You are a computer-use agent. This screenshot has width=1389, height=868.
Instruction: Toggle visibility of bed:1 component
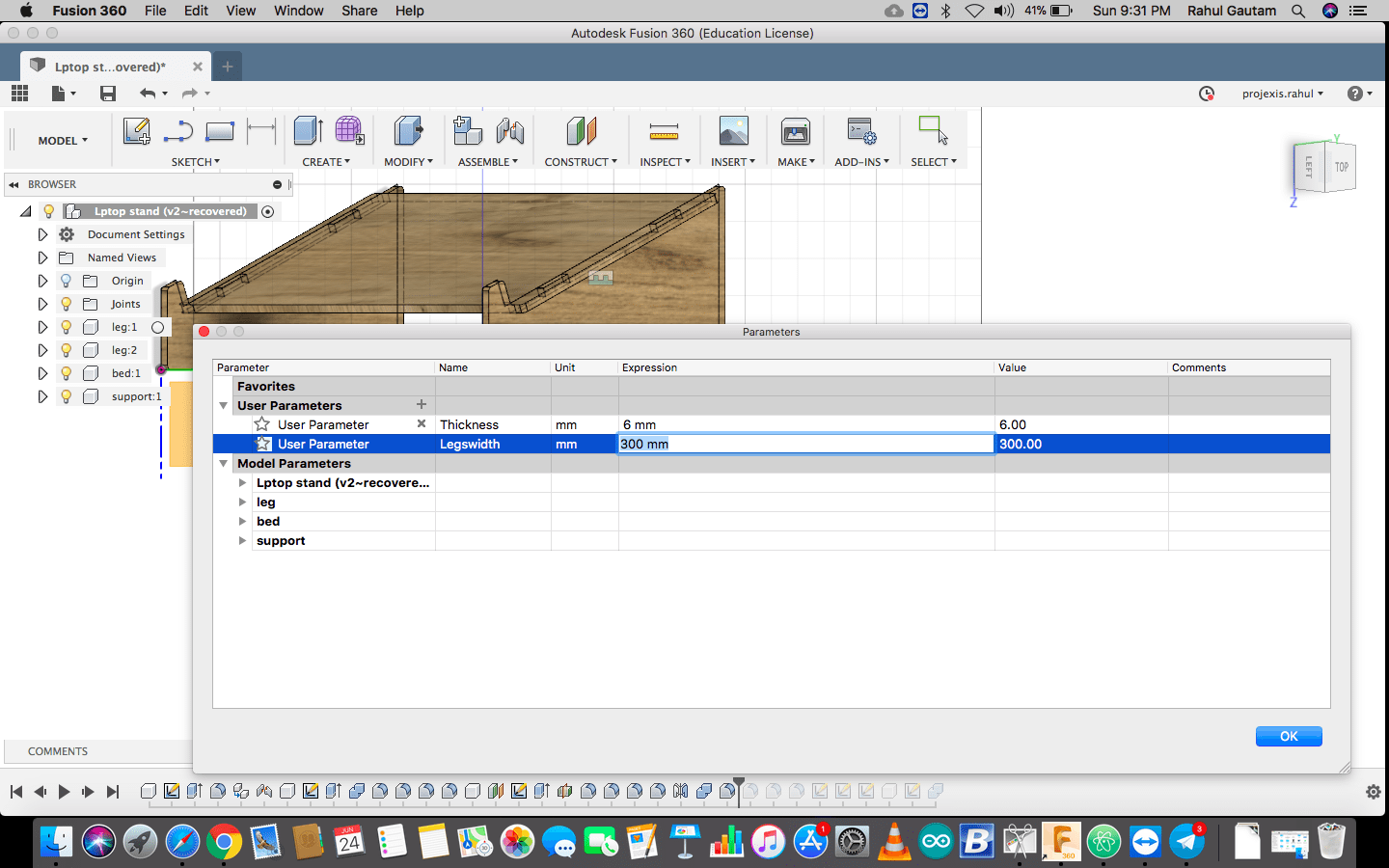[66, 373]
